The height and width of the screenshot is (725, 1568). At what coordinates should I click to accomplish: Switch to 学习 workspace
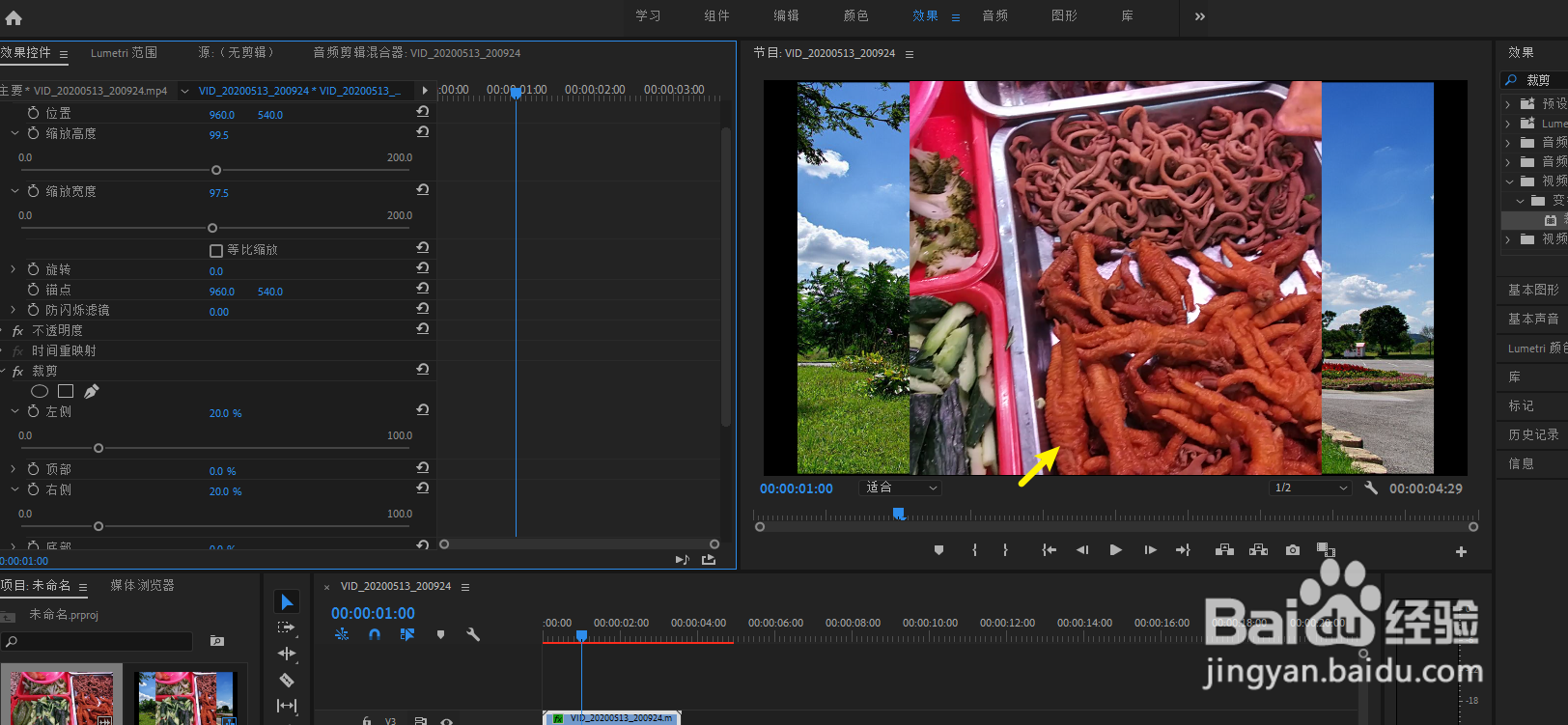click(x=648, y=15)
